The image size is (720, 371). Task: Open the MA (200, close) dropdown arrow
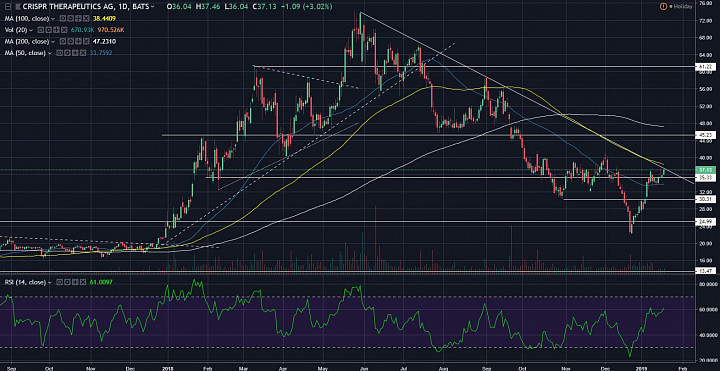click(x=53, y=42)
